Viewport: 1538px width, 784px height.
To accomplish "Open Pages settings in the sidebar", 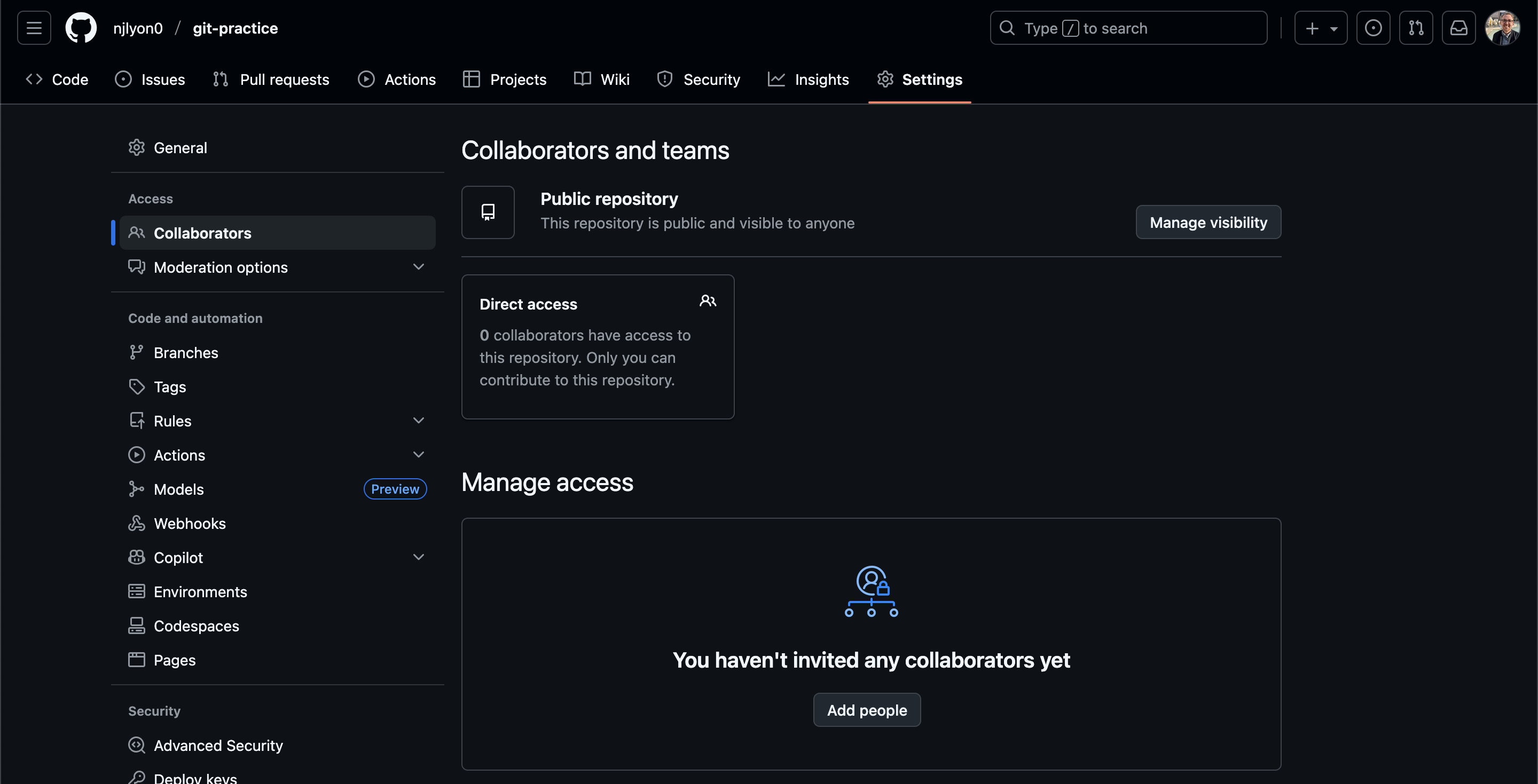I will [174, 660].
